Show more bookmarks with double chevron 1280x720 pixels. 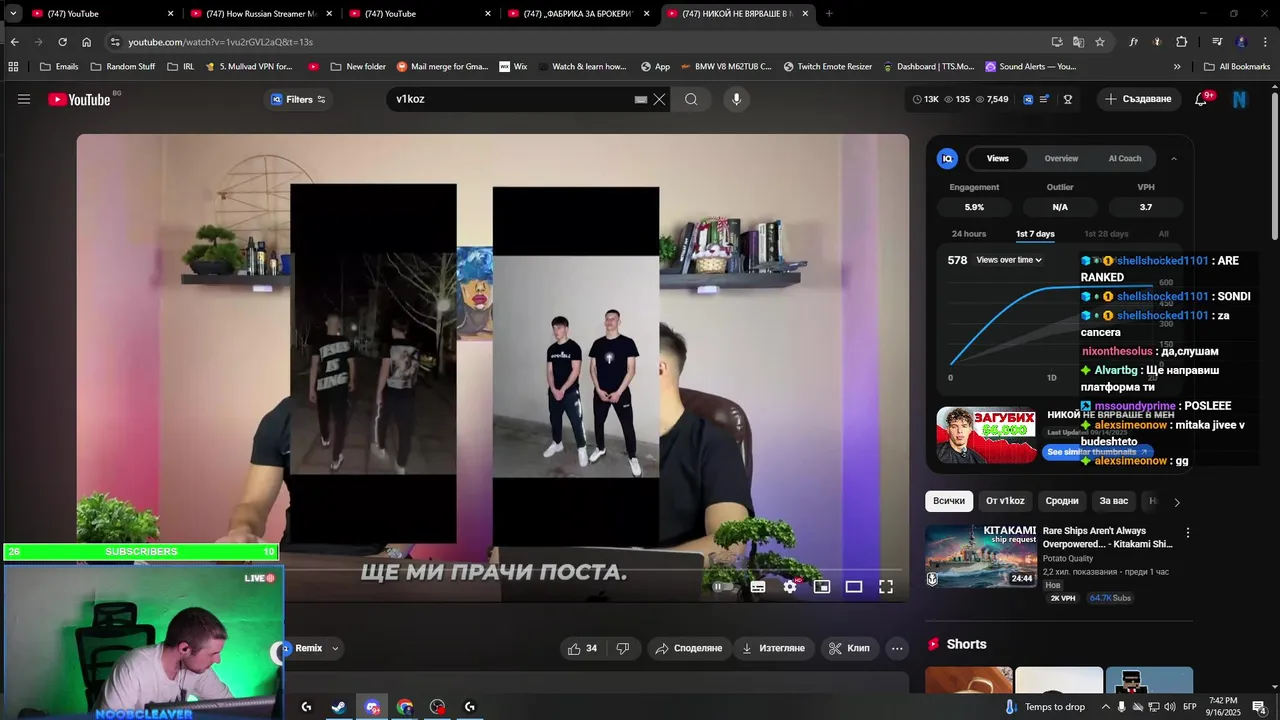[x=1177, y=67]
